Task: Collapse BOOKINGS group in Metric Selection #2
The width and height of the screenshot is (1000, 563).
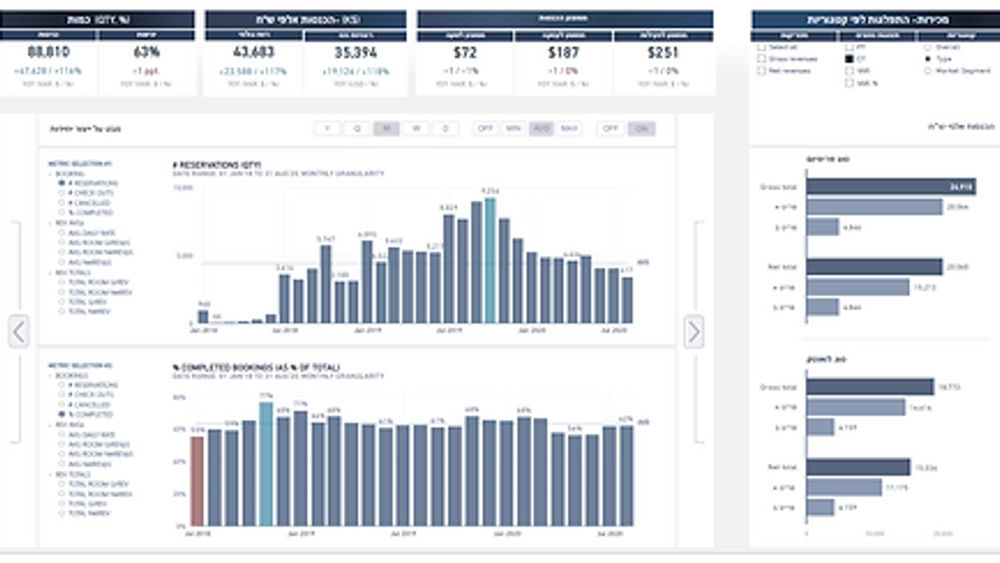Action: (x=51, y=376)
